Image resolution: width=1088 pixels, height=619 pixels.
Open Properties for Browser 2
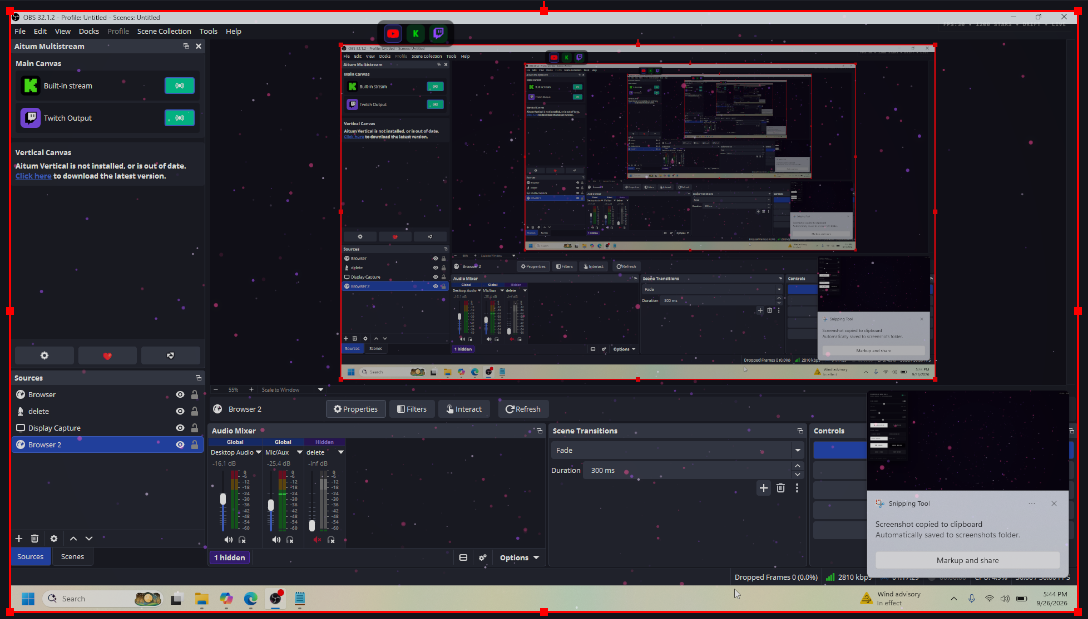(356, 409)
